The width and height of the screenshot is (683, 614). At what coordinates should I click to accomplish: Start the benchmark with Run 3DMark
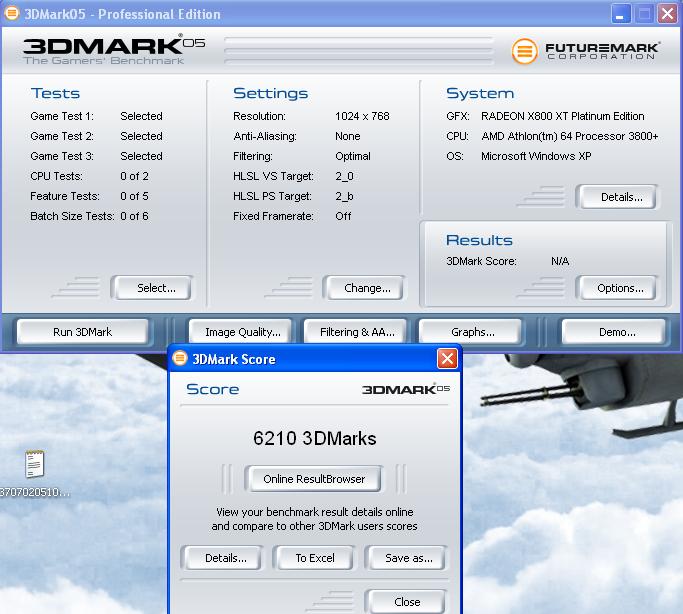[x=82, y=332]
